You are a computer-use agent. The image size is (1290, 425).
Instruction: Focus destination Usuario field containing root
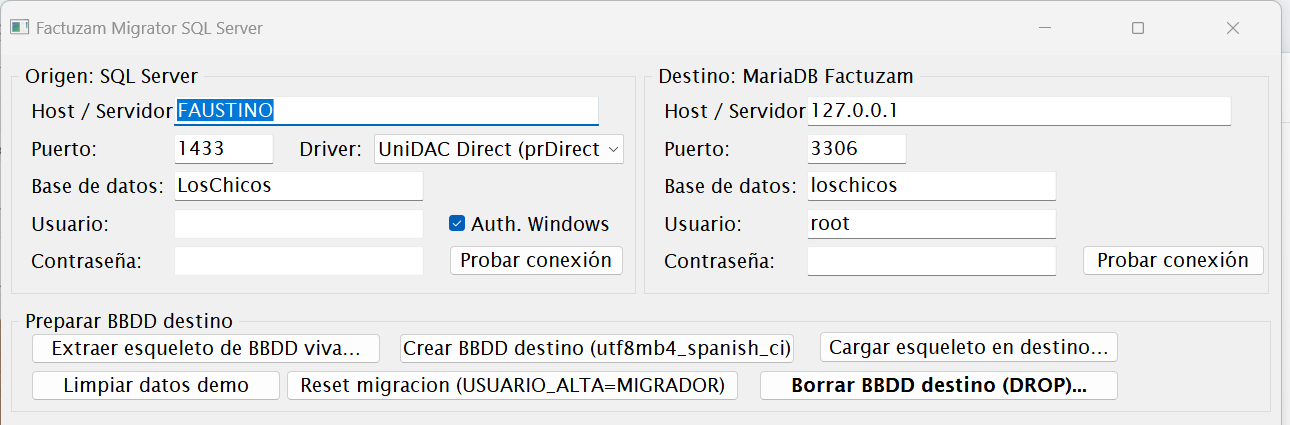coord(932,224)
